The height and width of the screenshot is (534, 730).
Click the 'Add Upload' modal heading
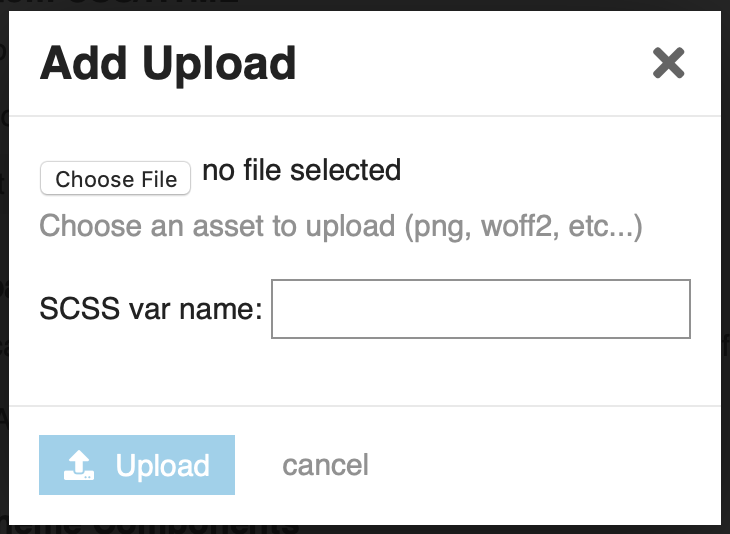(x=168, y=63)
